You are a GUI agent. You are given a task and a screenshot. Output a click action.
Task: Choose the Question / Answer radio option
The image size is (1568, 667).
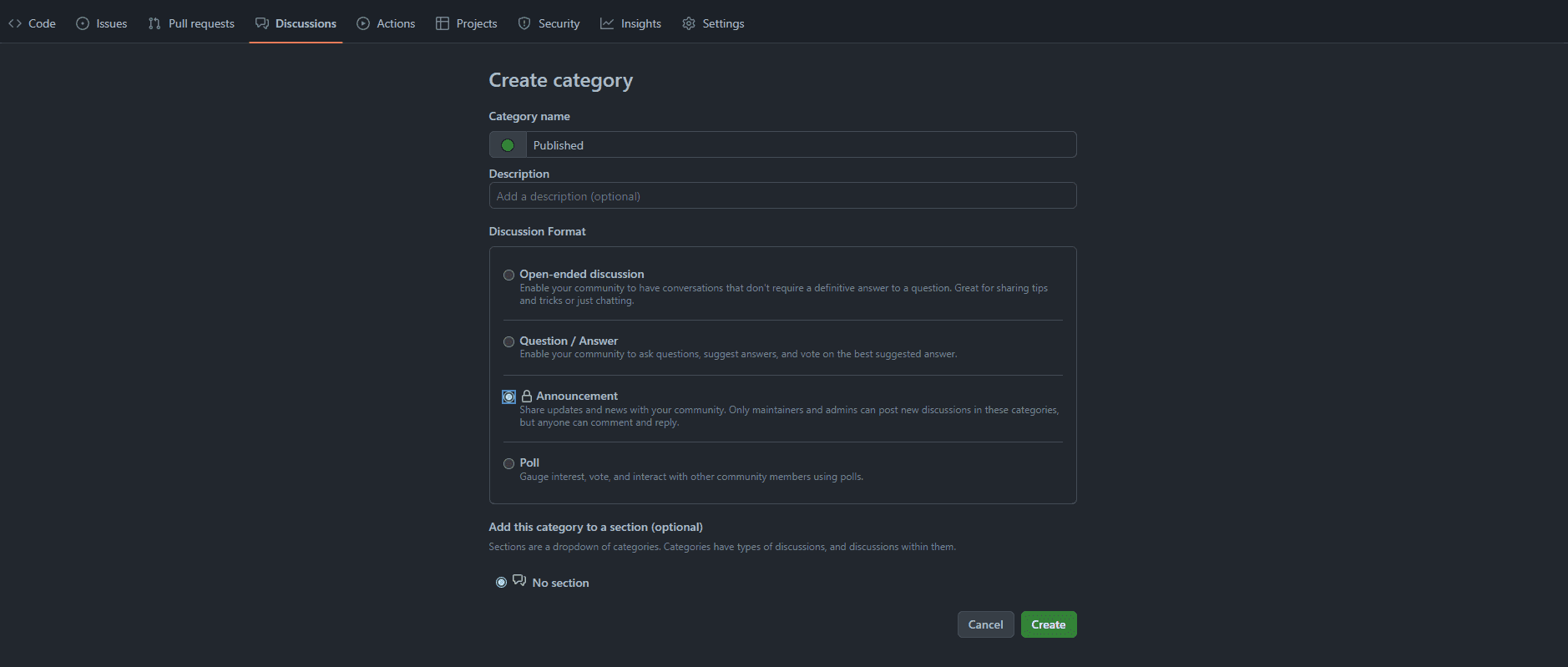(508, 341)
